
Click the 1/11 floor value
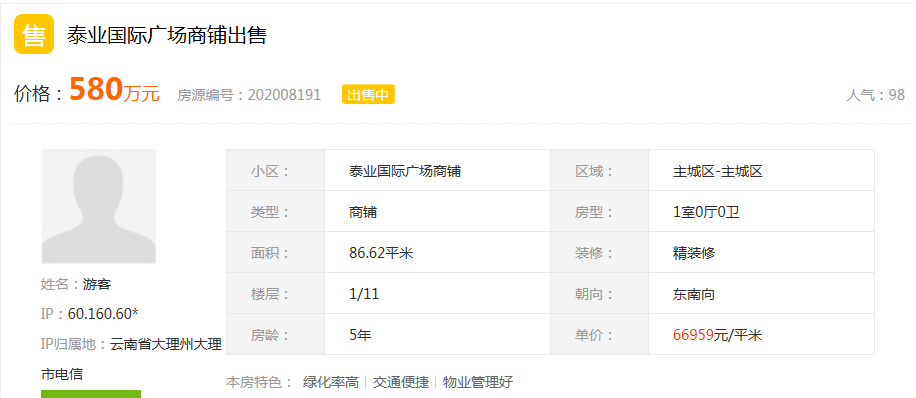point(364,294)
